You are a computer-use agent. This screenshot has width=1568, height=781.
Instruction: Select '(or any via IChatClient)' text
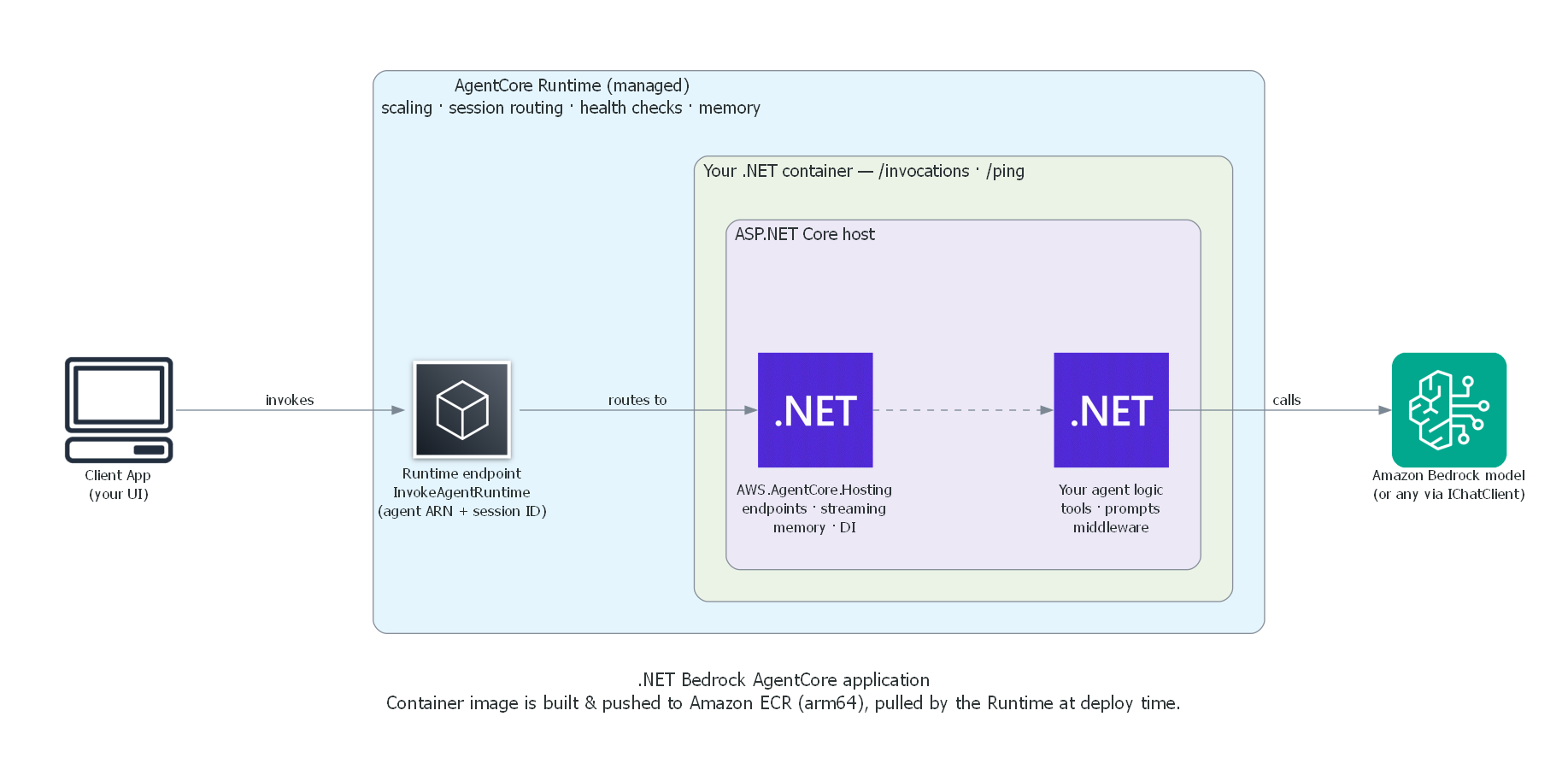pos(1449,494)
